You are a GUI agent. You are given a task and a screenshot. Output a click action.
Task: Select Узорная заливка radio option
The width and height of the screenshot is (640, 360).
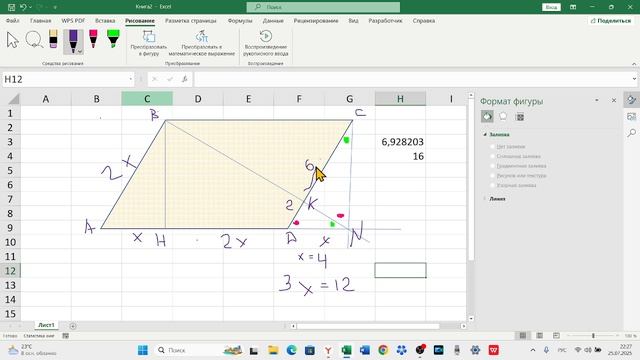[493, 185]
